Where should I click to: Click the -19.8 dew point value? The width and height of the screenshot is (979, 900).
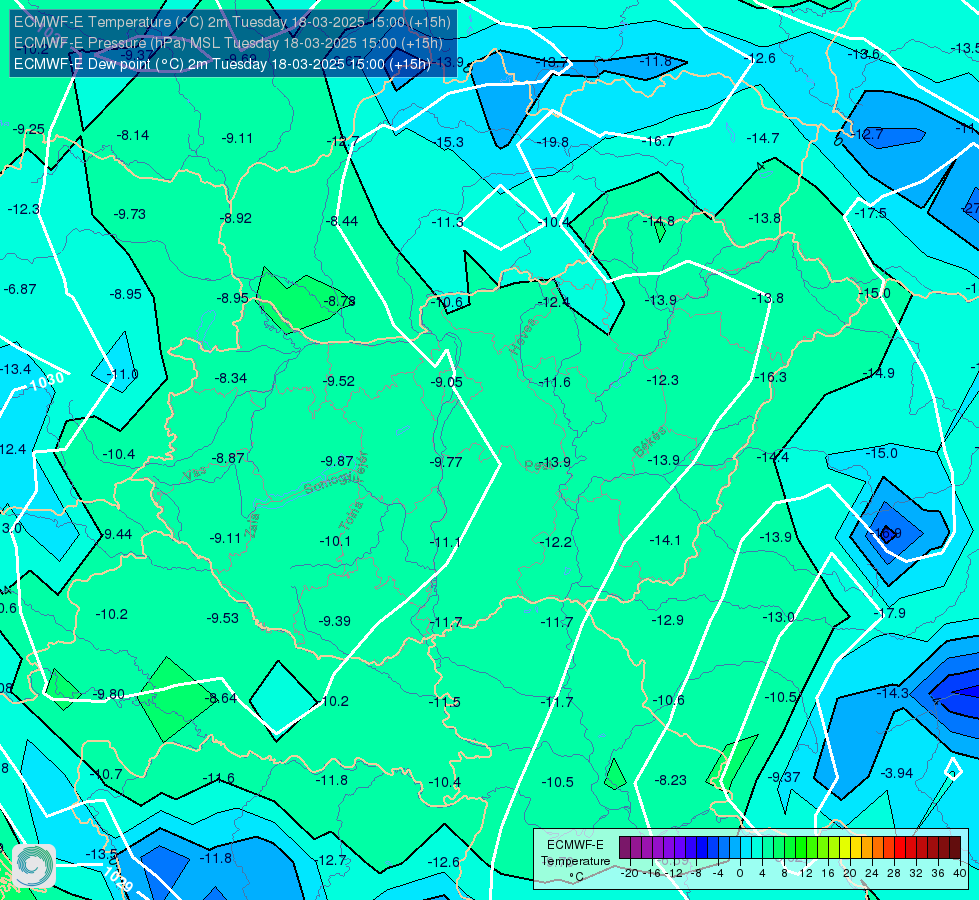point(553,142)
